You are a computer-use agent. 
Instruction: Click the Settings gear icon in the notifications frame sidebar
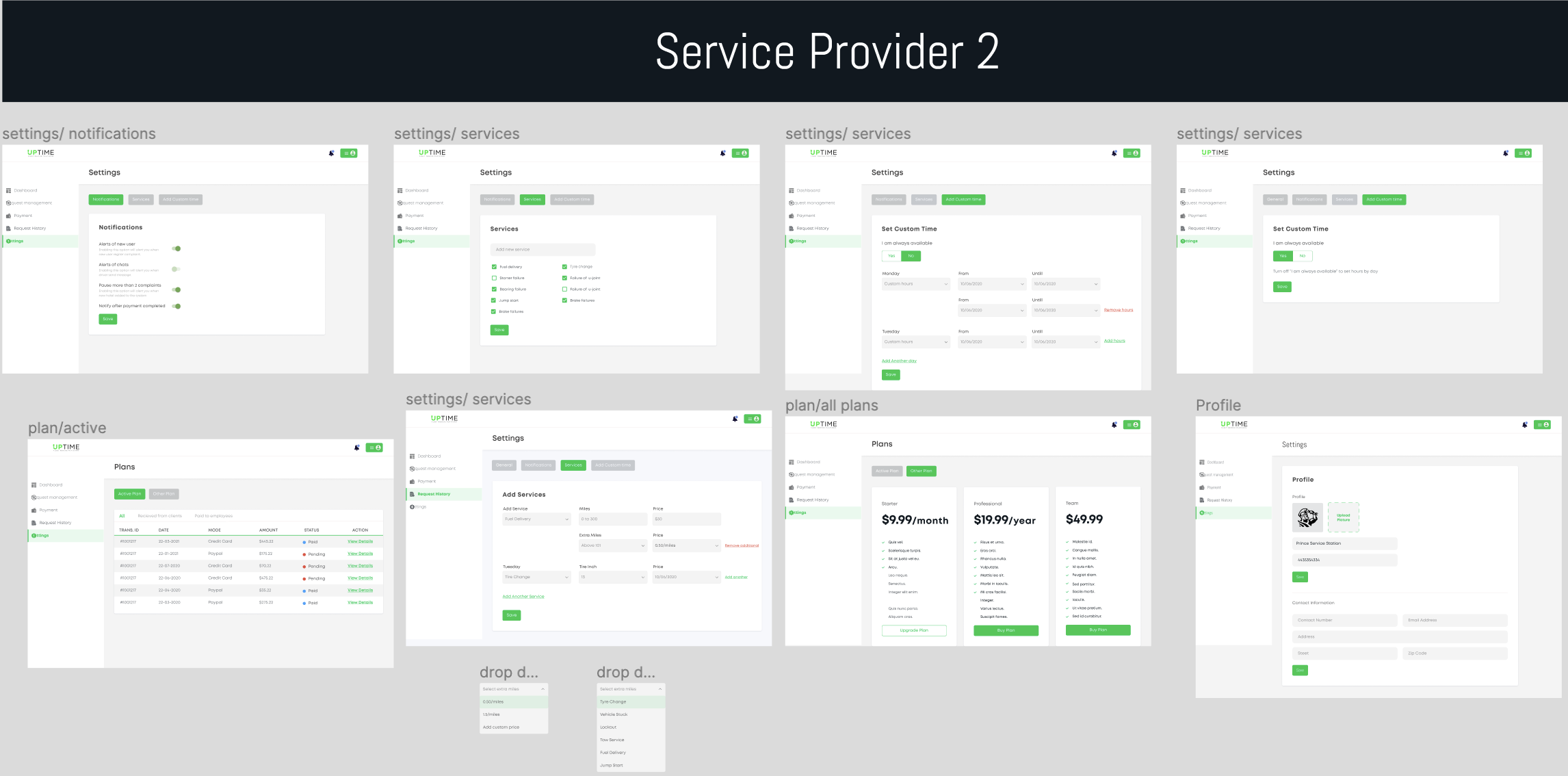pos(8,241)
